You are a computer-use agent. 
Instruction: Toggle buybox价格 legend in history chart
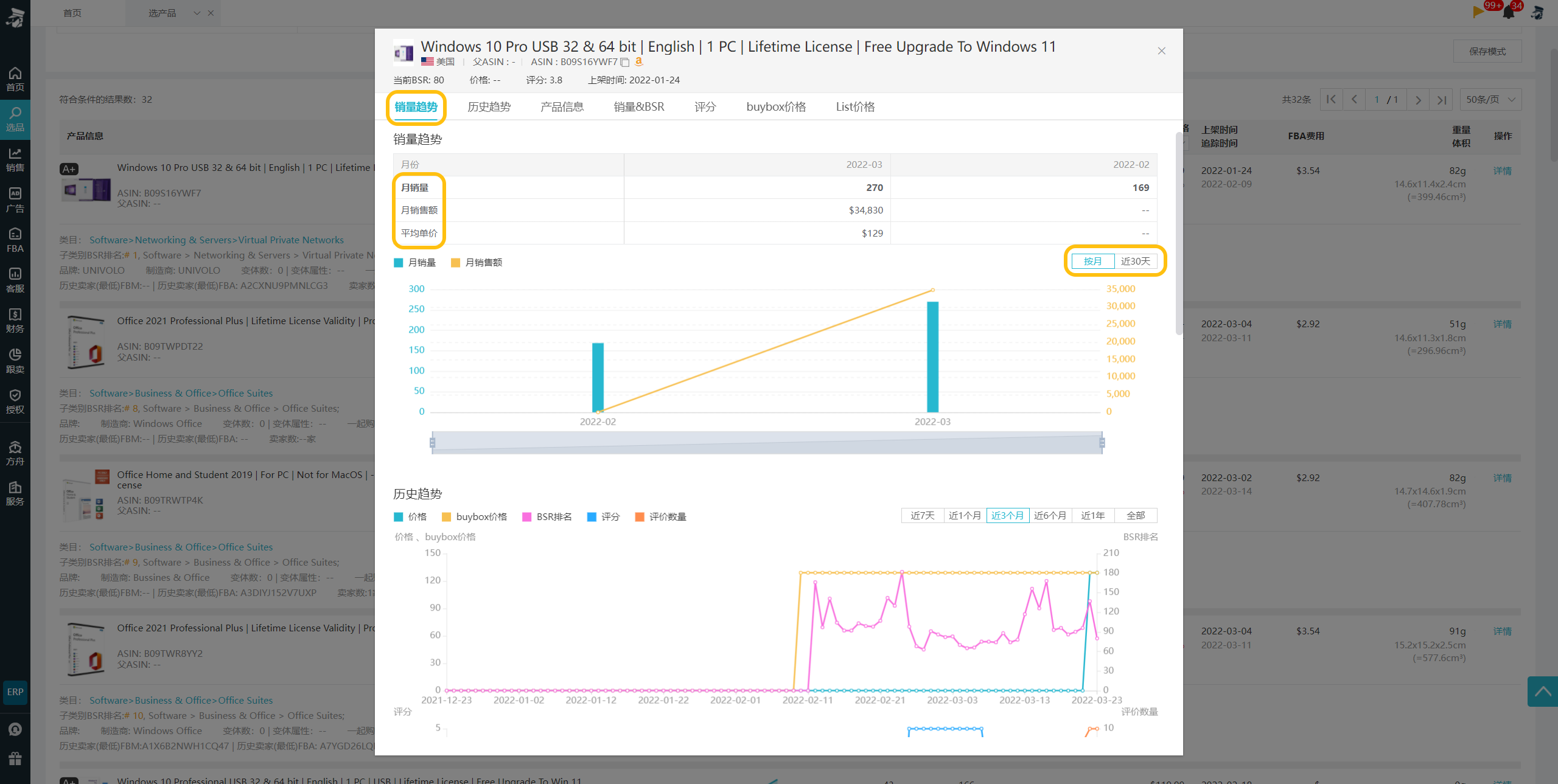pos(475,517)
